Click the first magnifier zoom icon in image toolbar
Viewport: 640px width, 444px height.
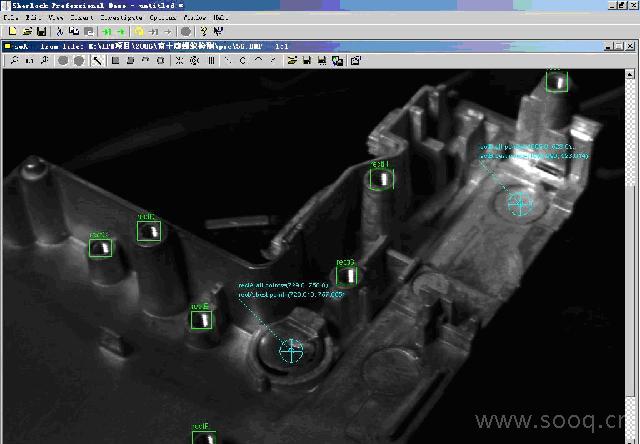(x=13, y=60)
